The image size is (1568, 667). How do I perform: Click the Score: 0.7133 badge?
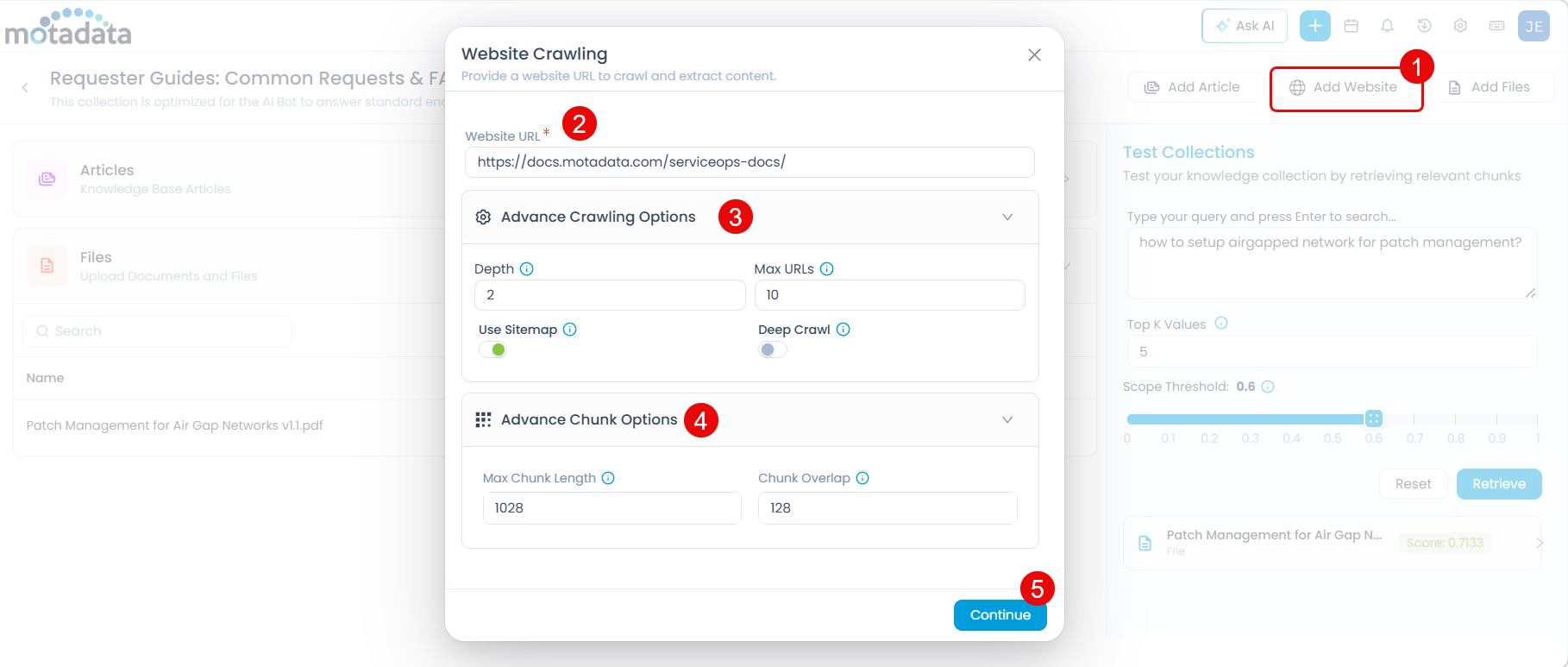point(1445,543)
